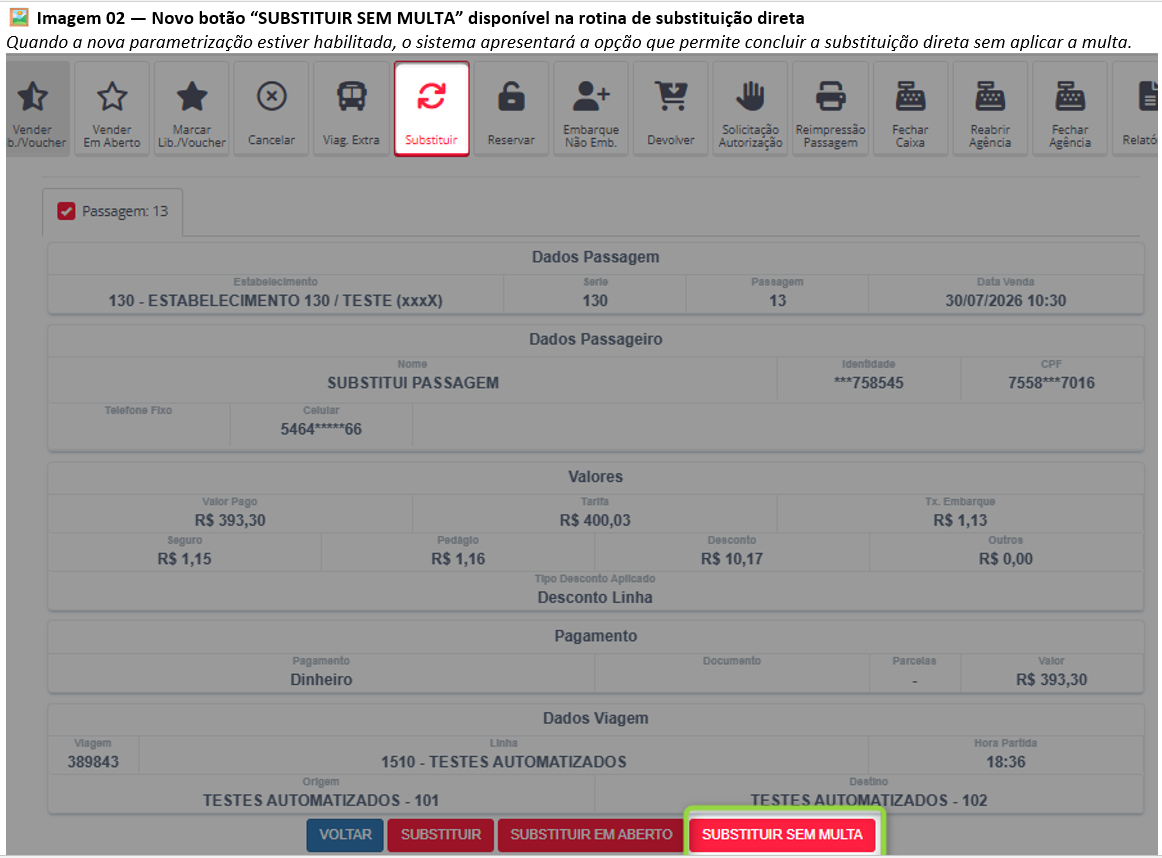Click Reimpressão Passagem printer icon
The image size is (1162, 858).
coord(831,97)
